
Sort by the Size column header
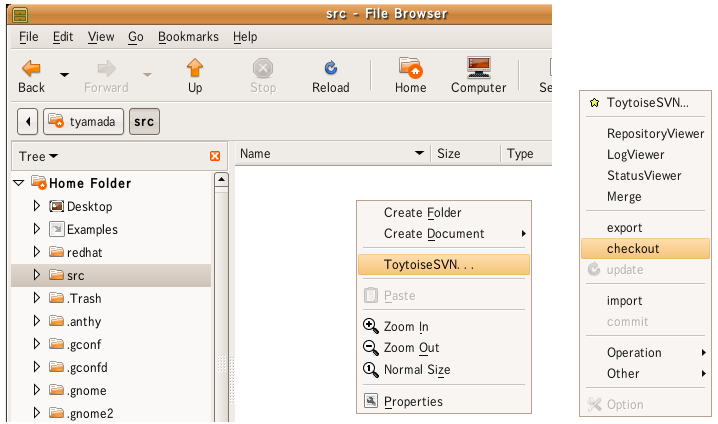[465, 154]
